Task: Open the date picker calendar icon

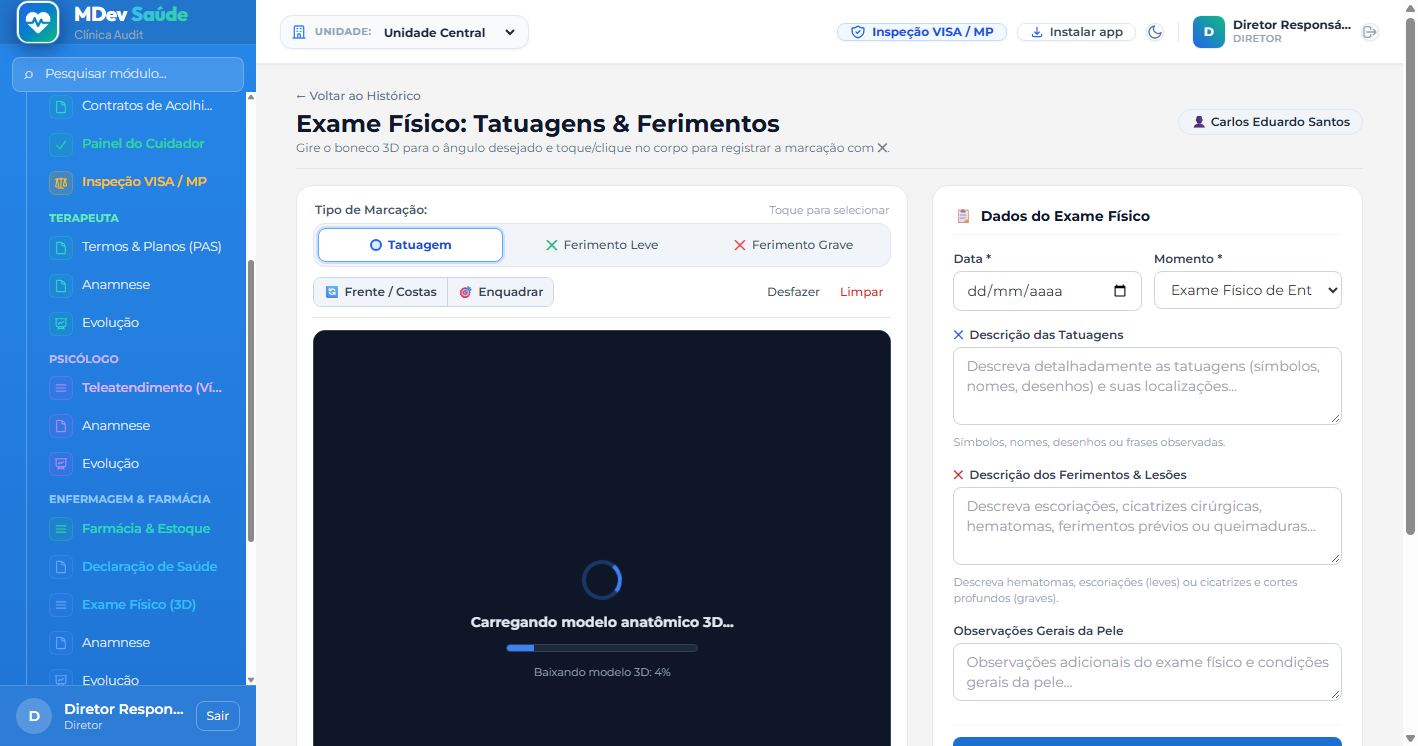Action: tap(1120, 291)
